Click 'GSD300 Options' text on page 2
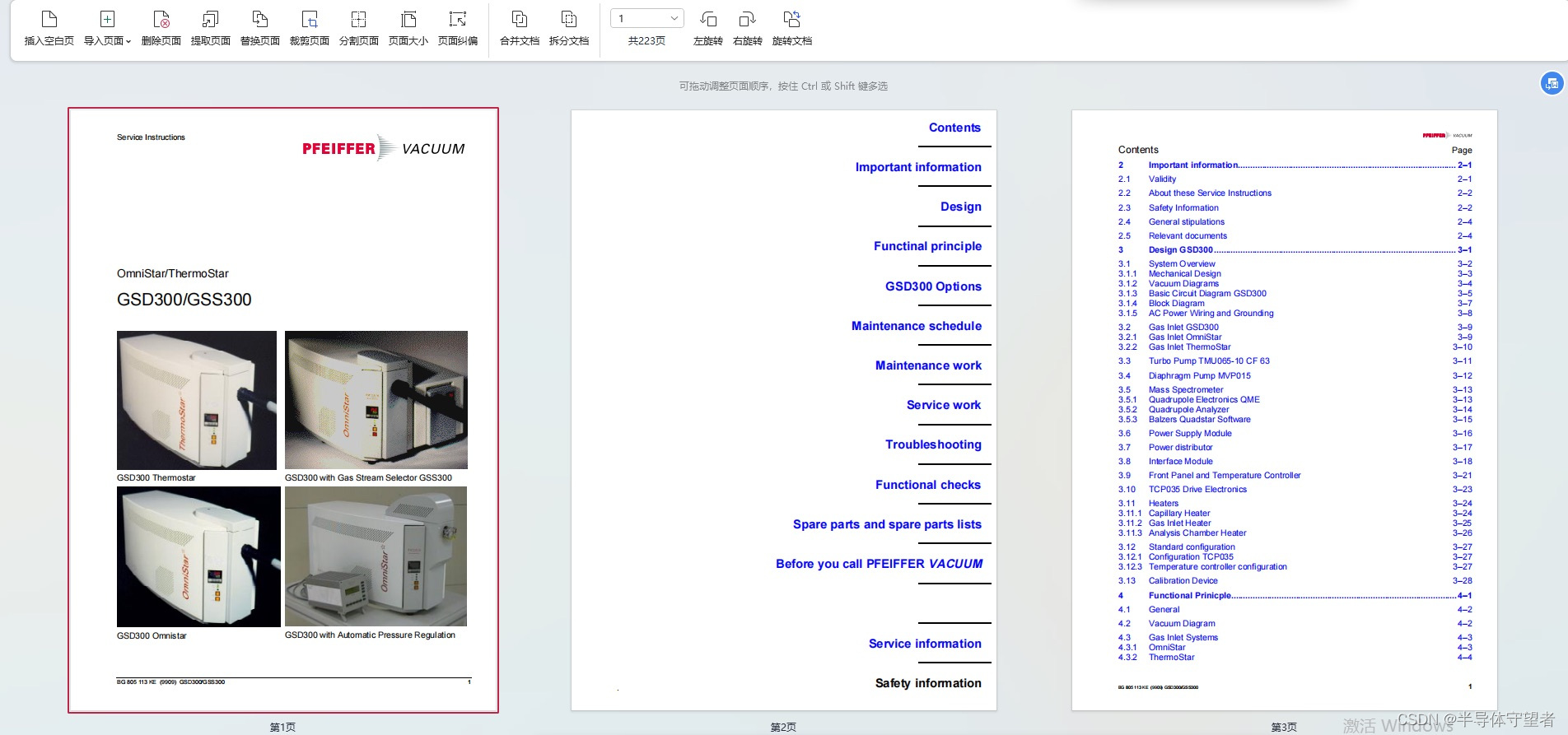The width and height of the screenshot is (1568, 735). 933,286
